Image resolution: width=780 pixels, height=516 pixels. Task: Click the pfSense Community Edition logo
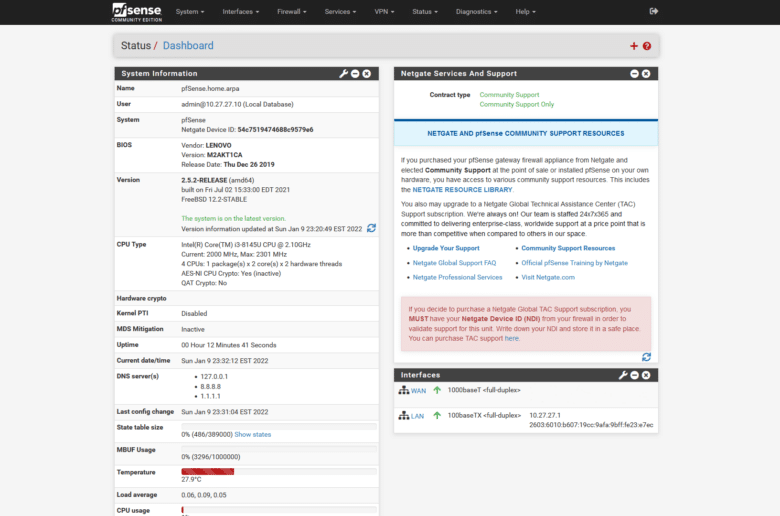point(137,12)
